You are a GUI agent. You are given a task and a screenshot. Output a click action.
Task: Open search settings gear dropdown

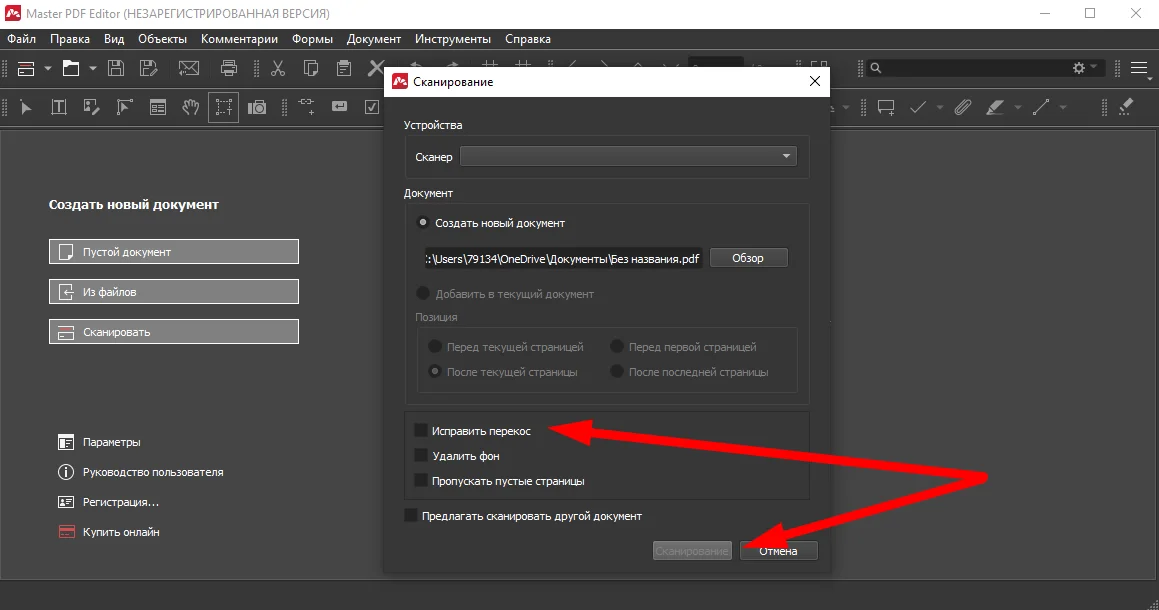pos(1083,68)
